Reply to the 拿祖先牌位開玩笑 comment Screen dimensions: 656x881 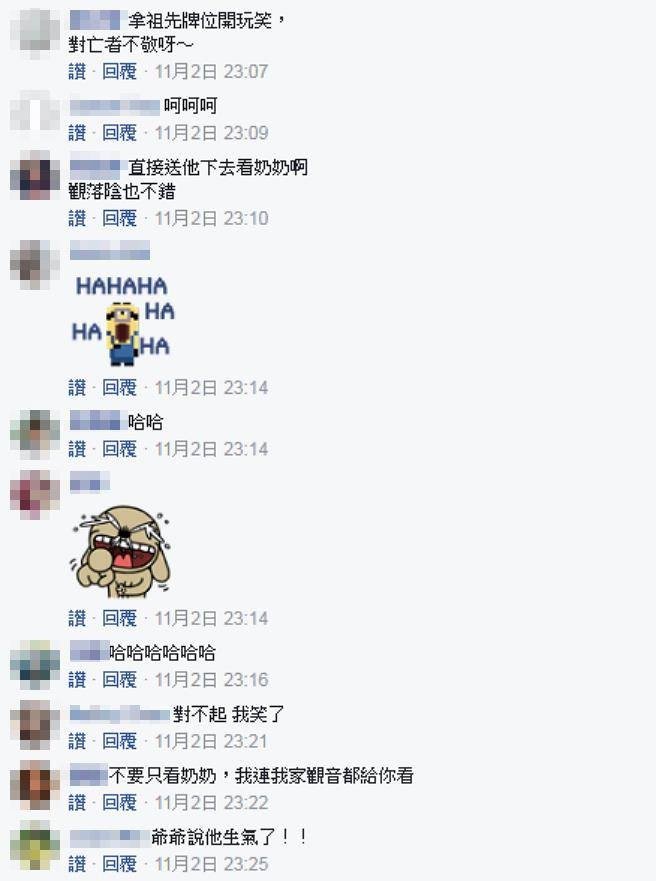(x=119, y=71)
